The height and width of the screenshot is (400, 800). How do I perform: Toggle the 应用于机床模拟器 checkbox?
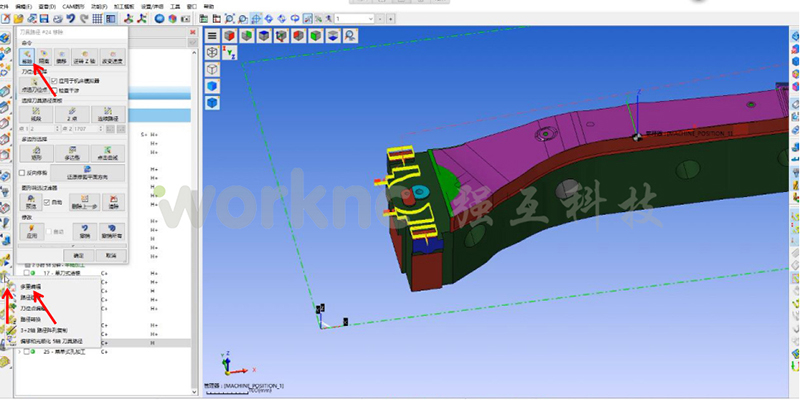click(x=55, y=80)
